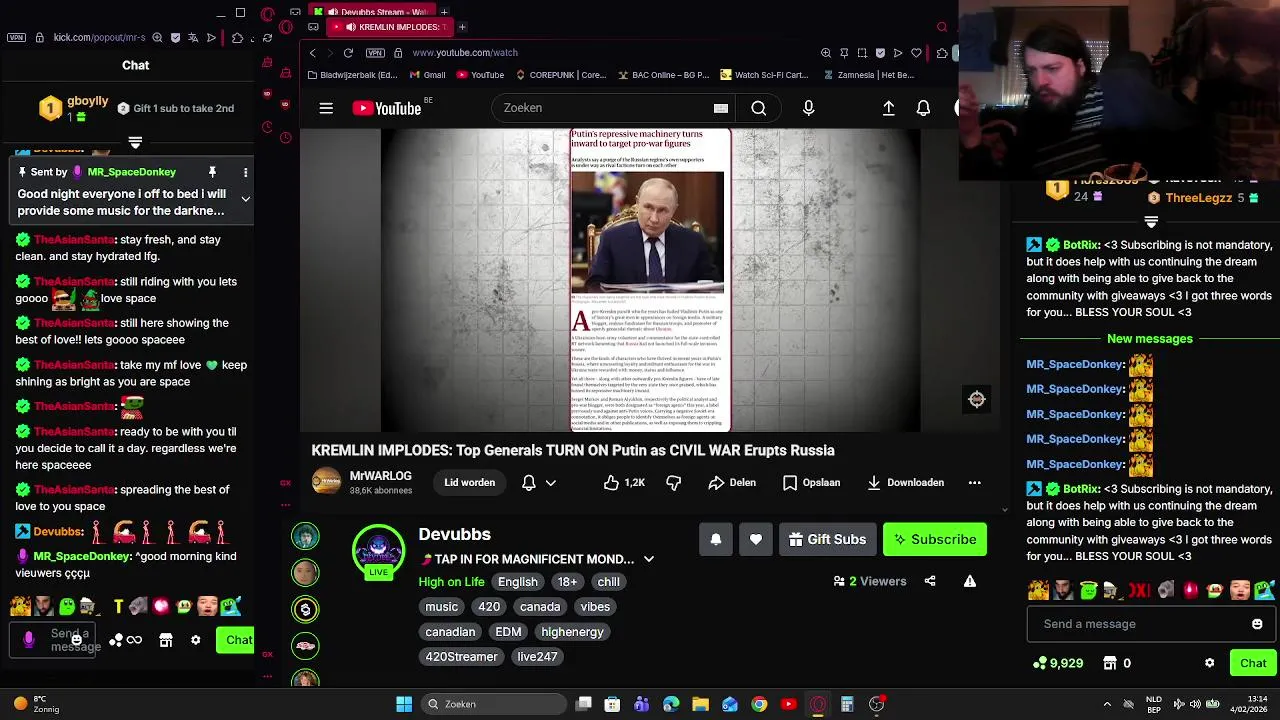
Task: Click Gift Subs button
Action: 828,540
